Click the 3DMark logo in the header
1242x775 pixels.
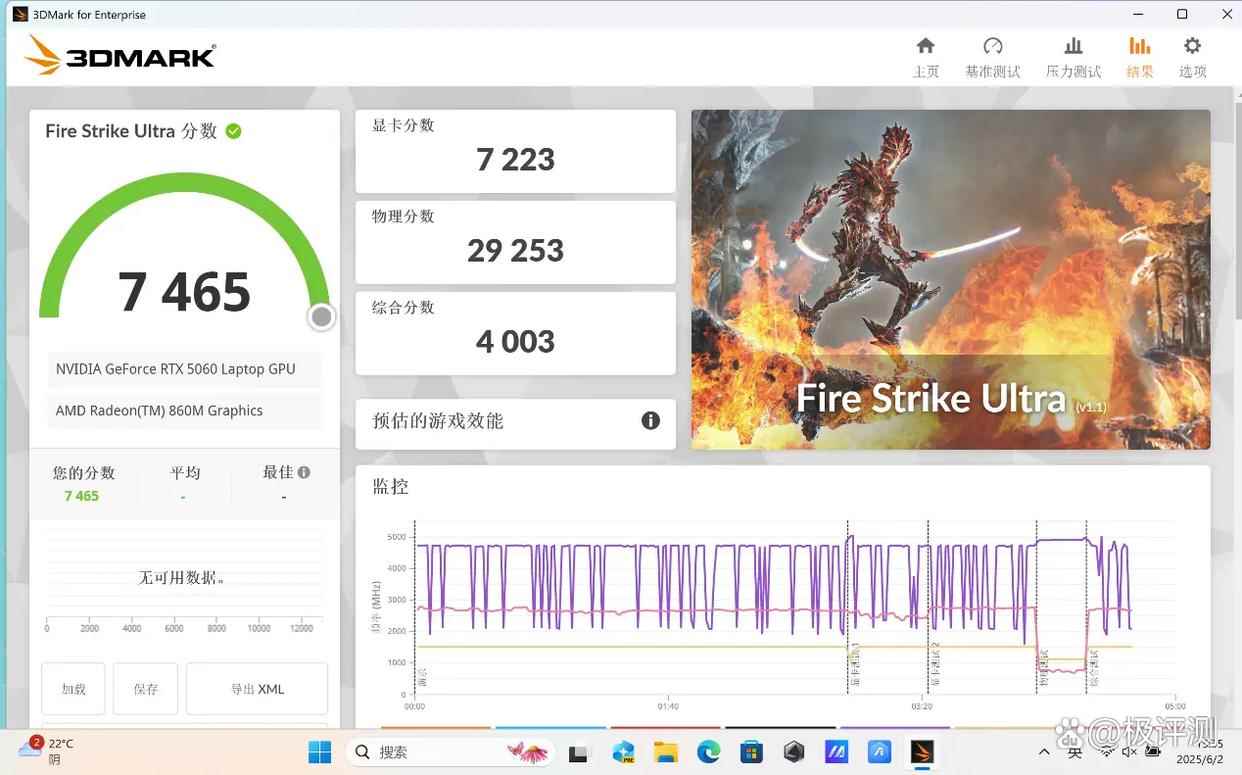(120, 56)
